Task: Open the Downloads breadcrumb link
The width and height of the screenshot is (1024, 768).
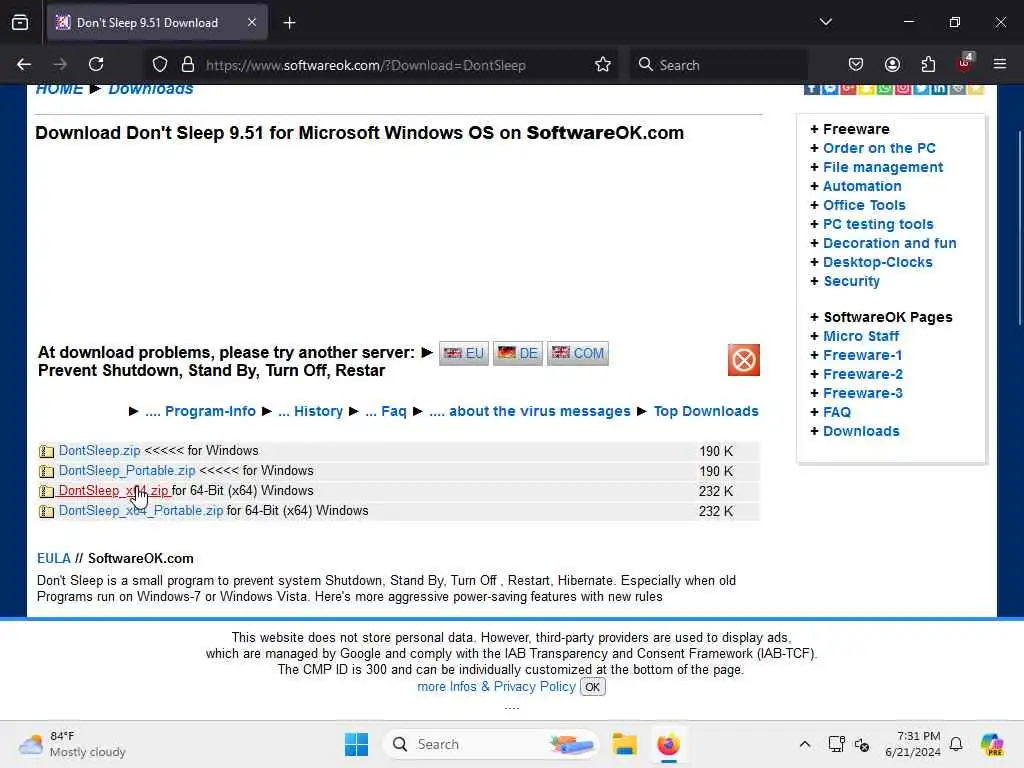Action: click(x=151, y=89)
